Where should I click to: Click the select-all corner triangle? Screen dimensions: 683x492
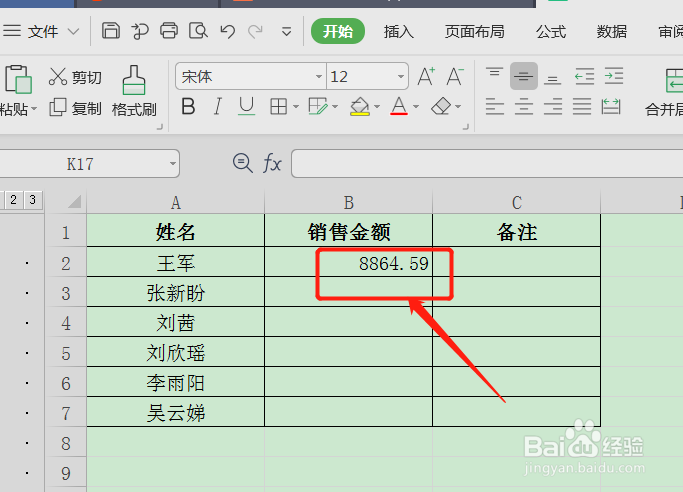[74, 202]
